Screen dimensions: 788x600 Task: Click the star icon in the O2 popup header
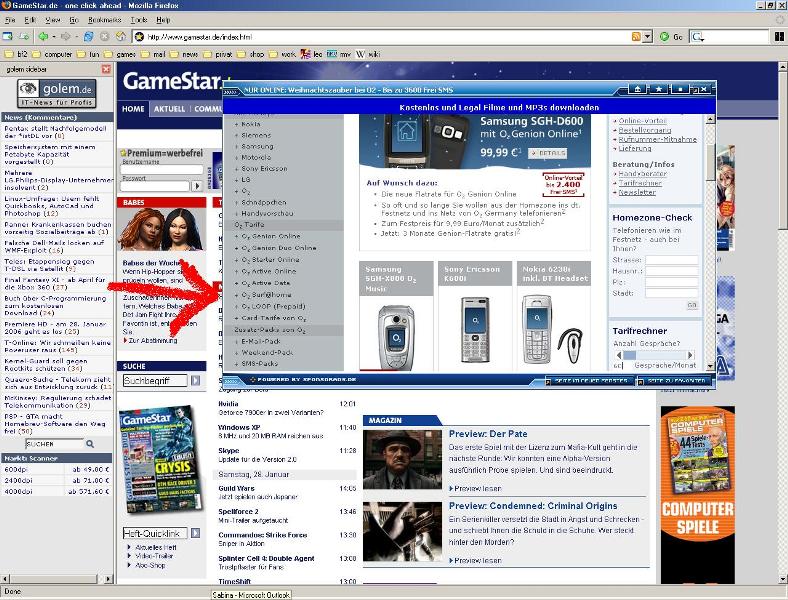click(x=658, y=89)
